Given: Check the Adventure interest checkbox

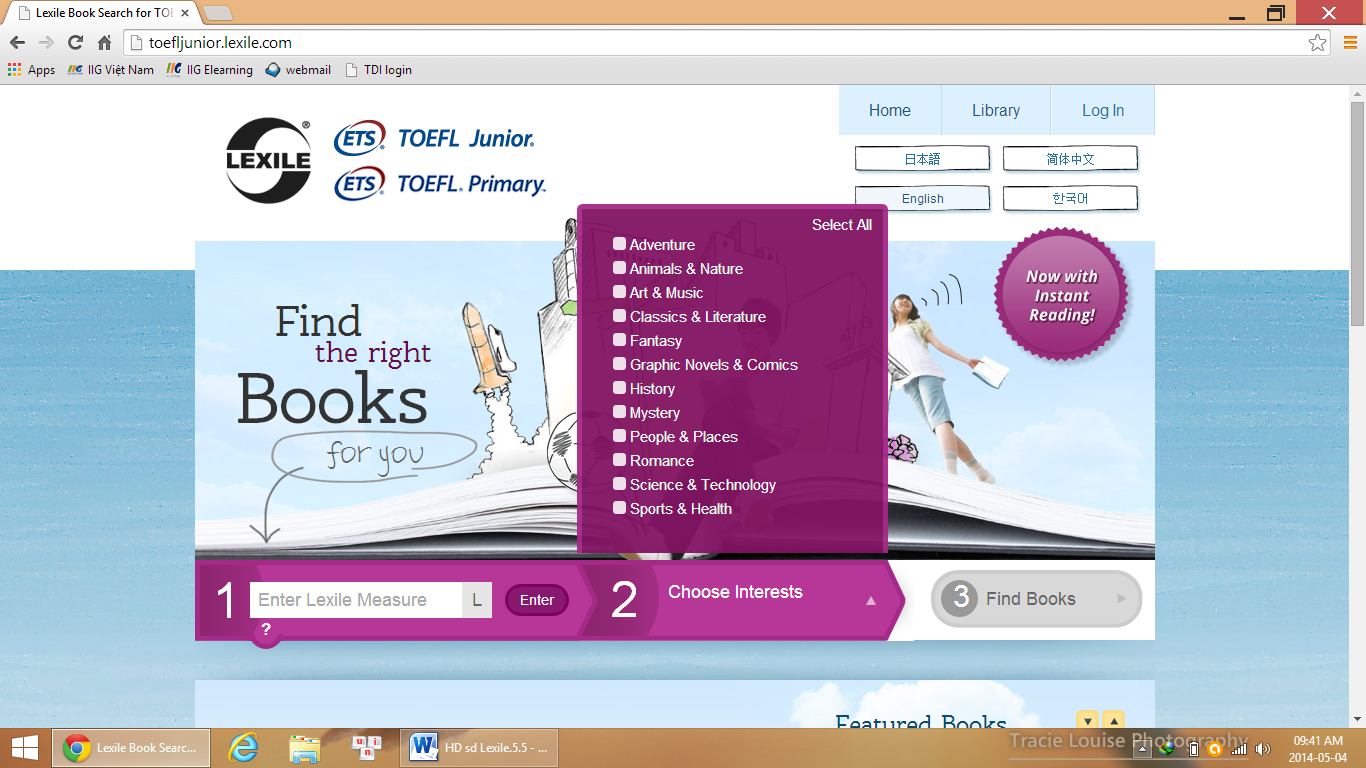Looking at the screenshot, I should coord(620,244).
